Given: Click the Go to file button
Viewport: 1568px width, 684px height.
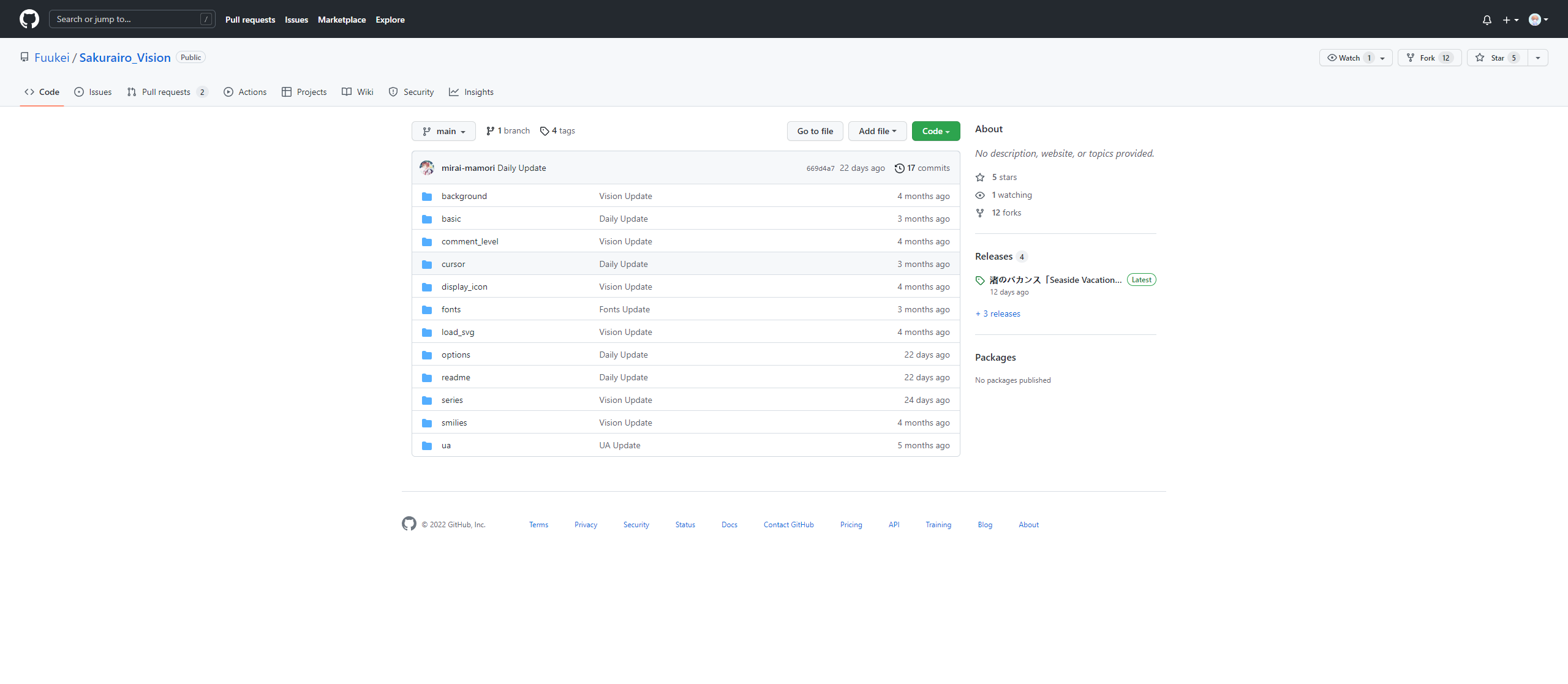Looking at the screenshot, I should [815, 131].
